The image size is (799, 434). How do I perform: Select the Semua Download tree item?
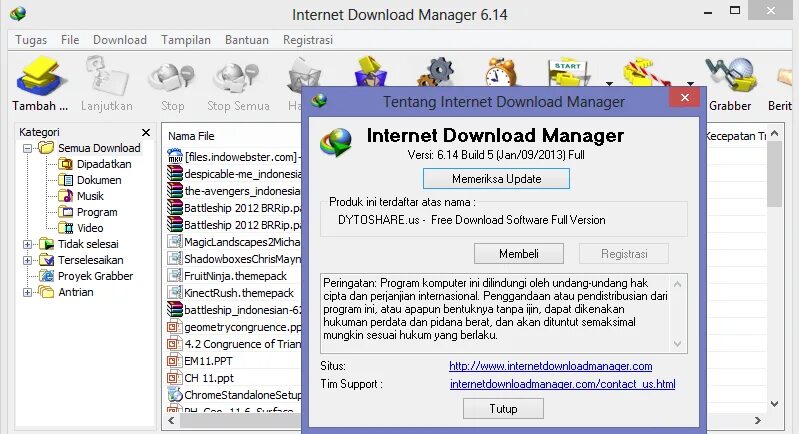99,148
